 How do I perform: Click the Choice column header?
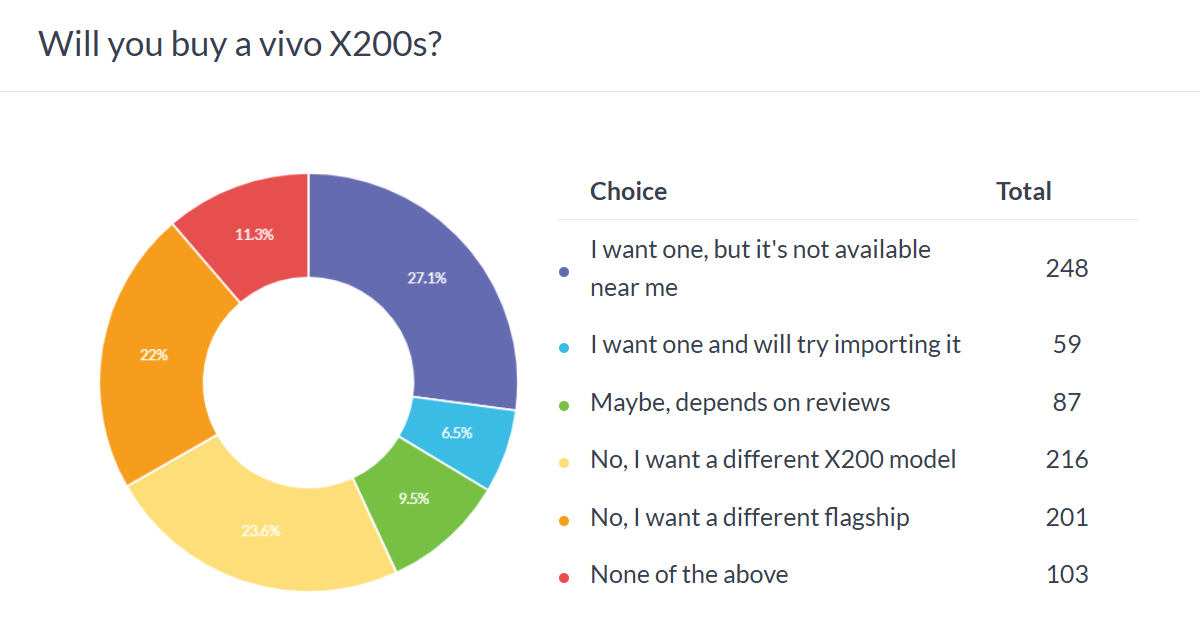(628, 191)
